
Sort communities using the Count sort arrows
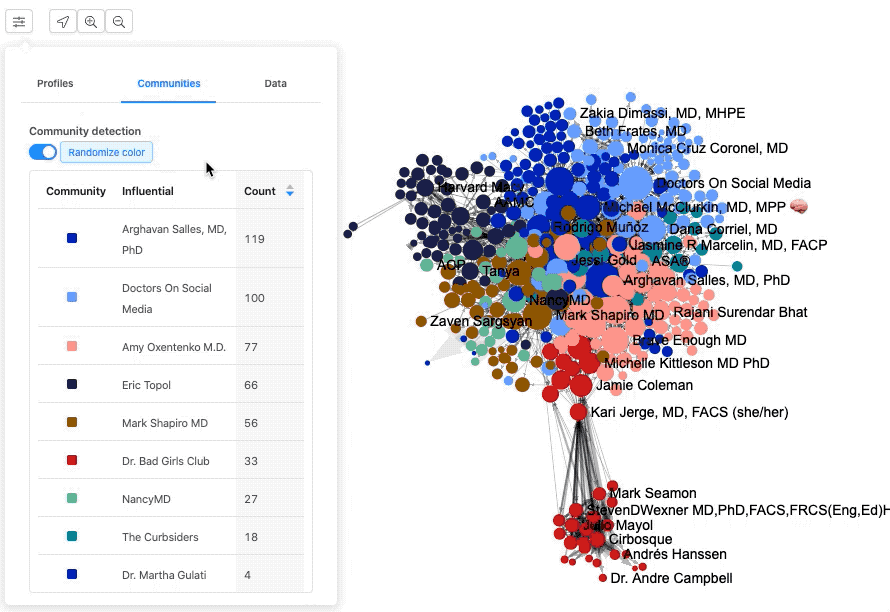tap(290, 191)
